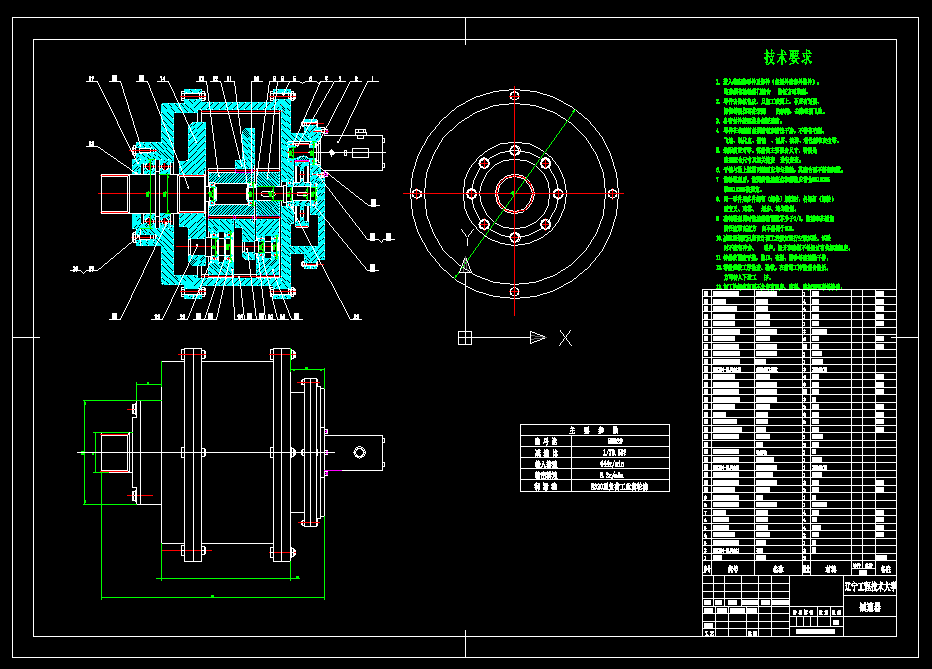
Task: Select the input shaft end in outline view
Action: [x=114, y=453]
